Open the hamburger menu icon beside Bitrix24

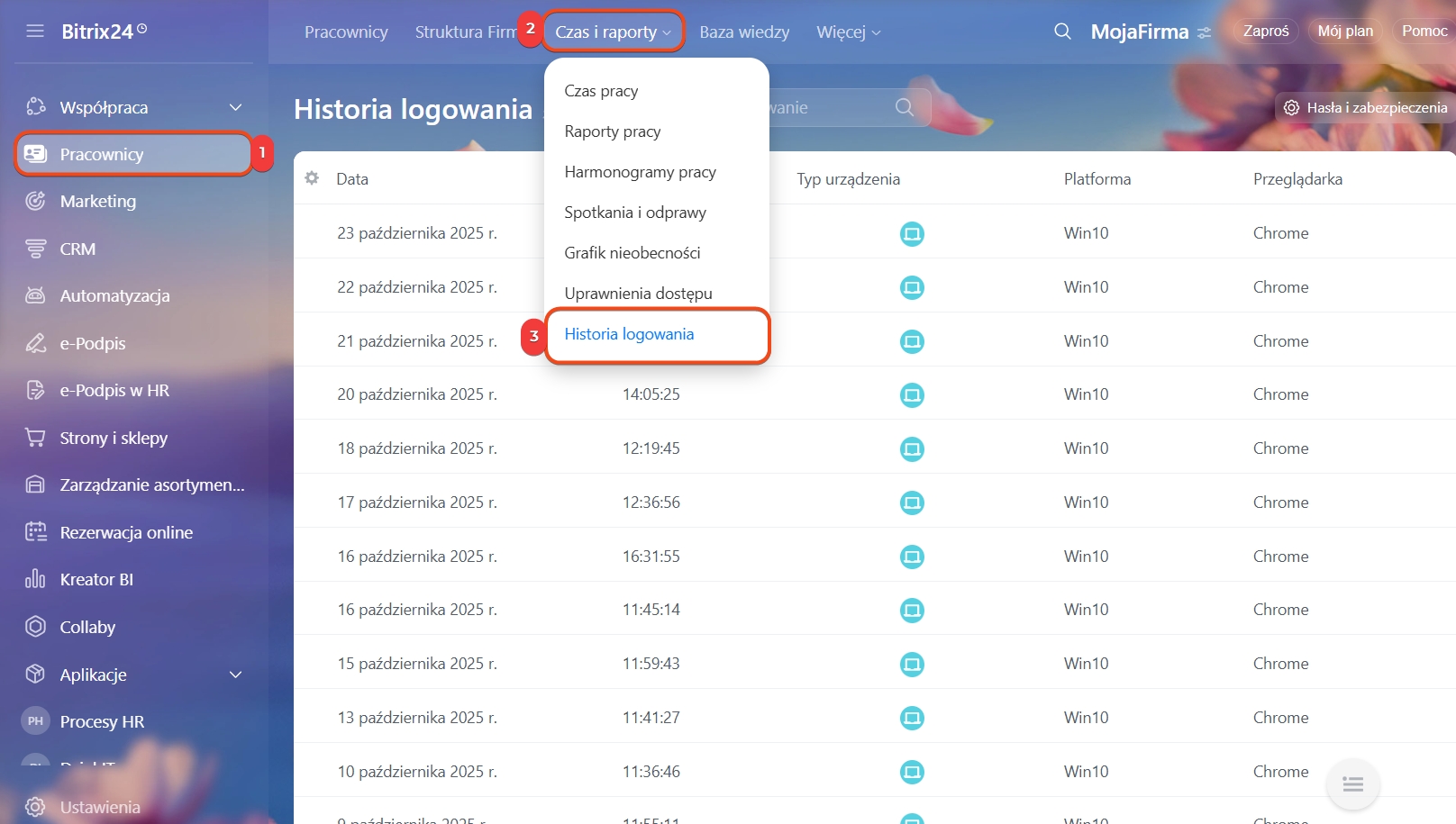[35, 32]
